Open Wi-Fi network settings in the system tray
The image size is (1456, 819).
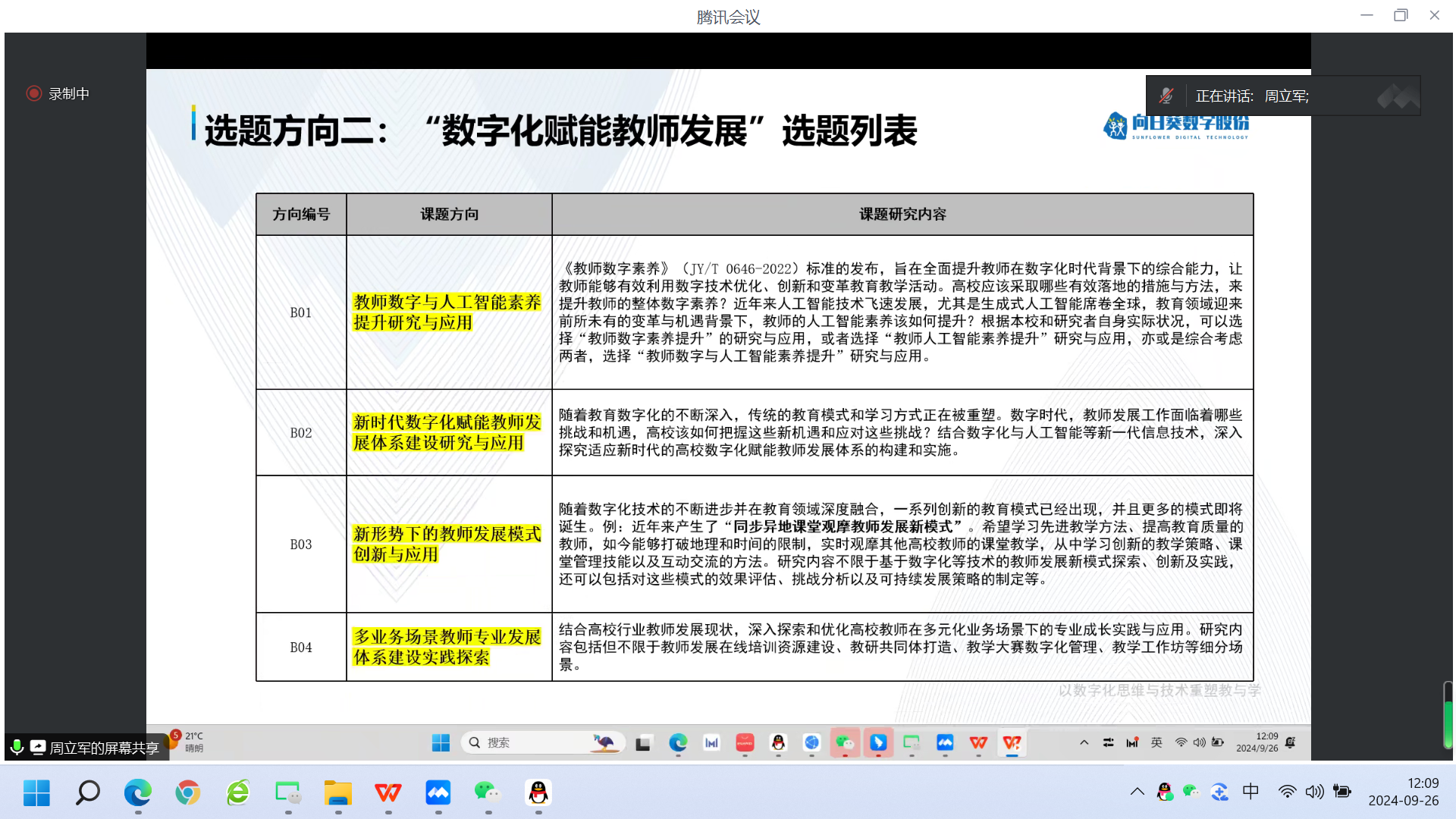pos(1287,792)
